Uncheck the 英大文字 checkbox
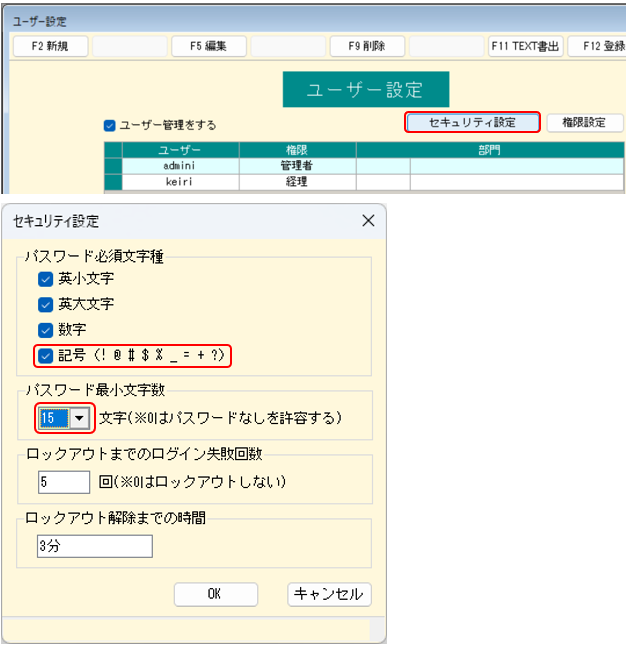The width and height of the screenshot is (627, 647). (x=45, y=304)
